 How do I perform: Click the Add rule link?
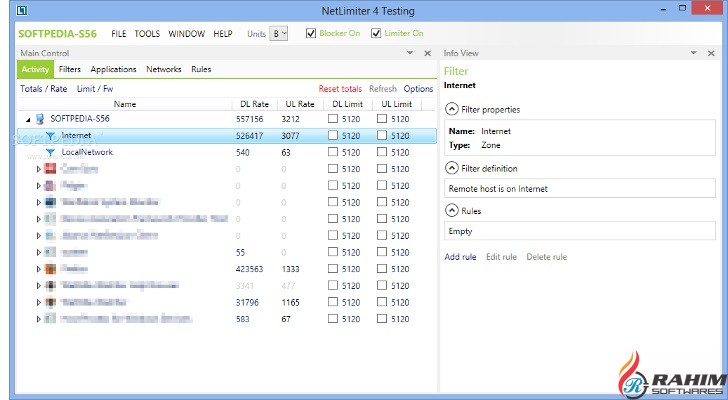point(461,257)
